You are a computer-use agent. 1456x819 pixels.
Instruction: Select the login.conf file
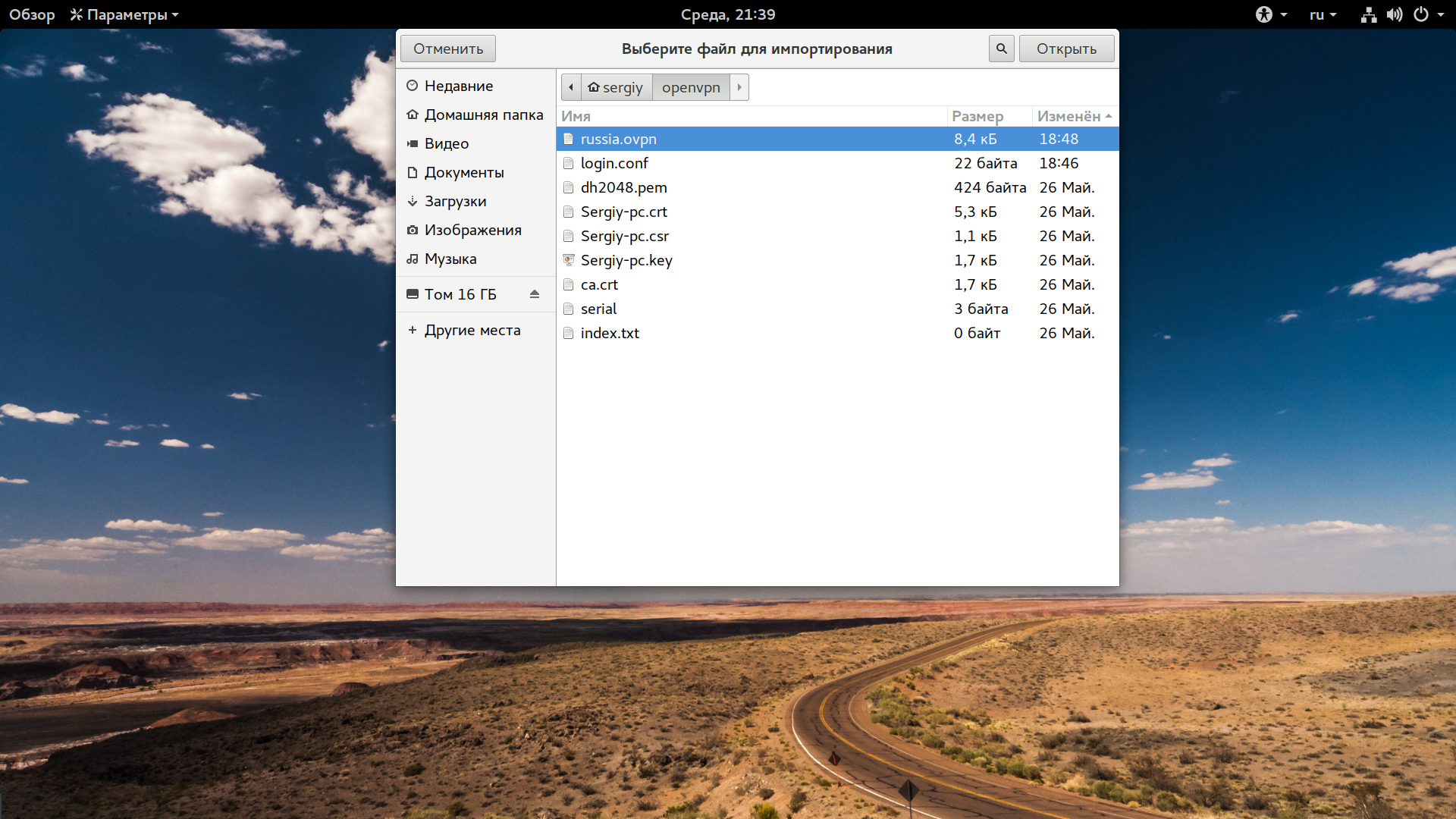pos(837,163)
